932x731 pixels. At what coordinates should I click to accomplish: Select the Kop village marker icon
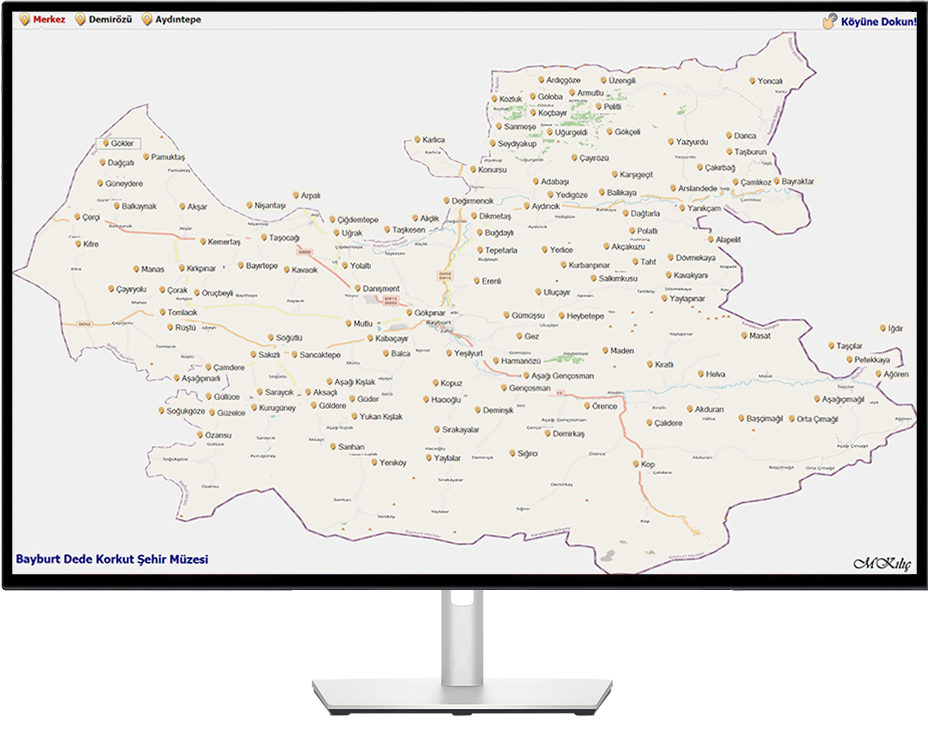(635, 464)
